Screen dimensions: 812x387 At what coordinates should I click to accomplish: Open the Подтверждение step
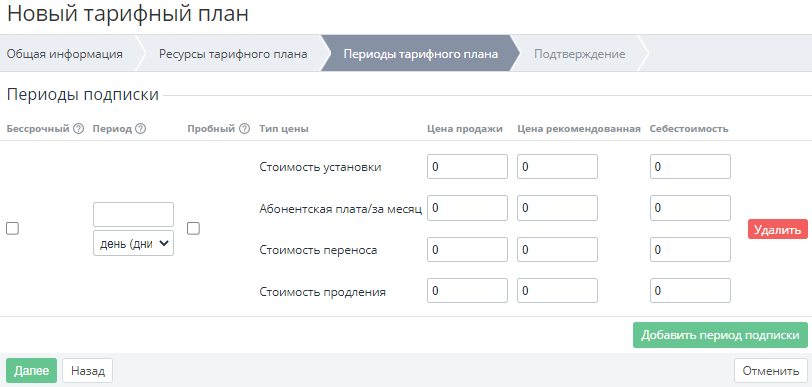pos(579,54)
